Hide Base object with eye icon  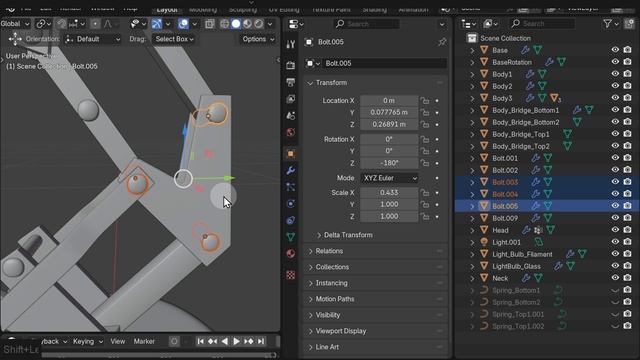pos(615,50)
